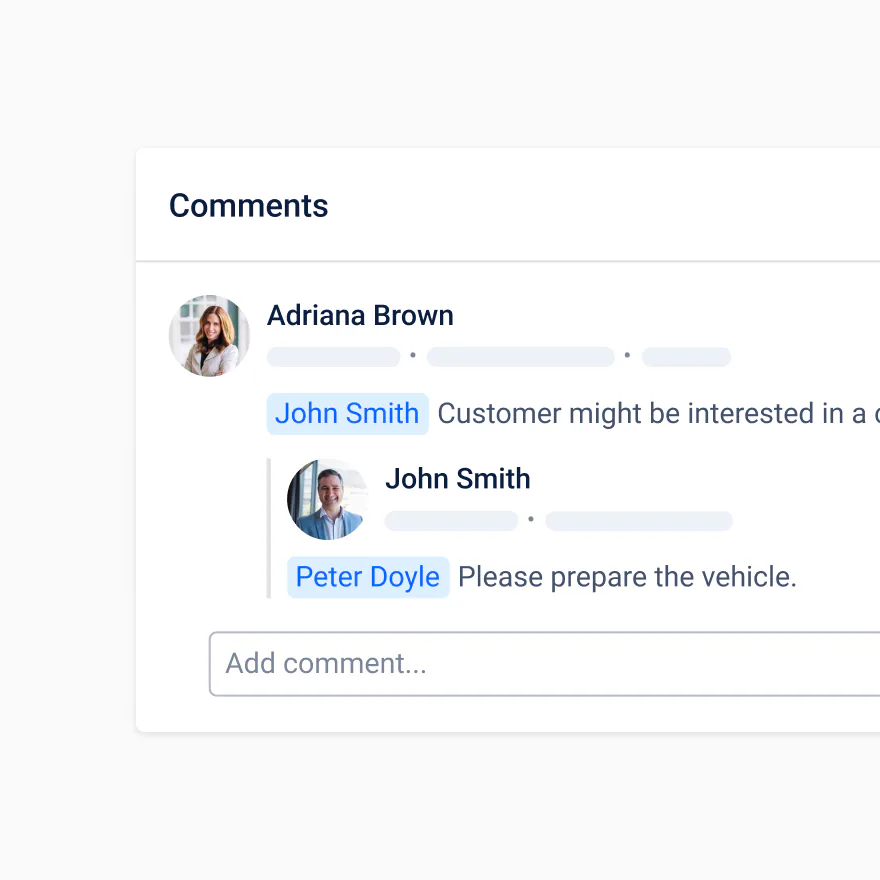Click in the Add comment field

[544, 664]
